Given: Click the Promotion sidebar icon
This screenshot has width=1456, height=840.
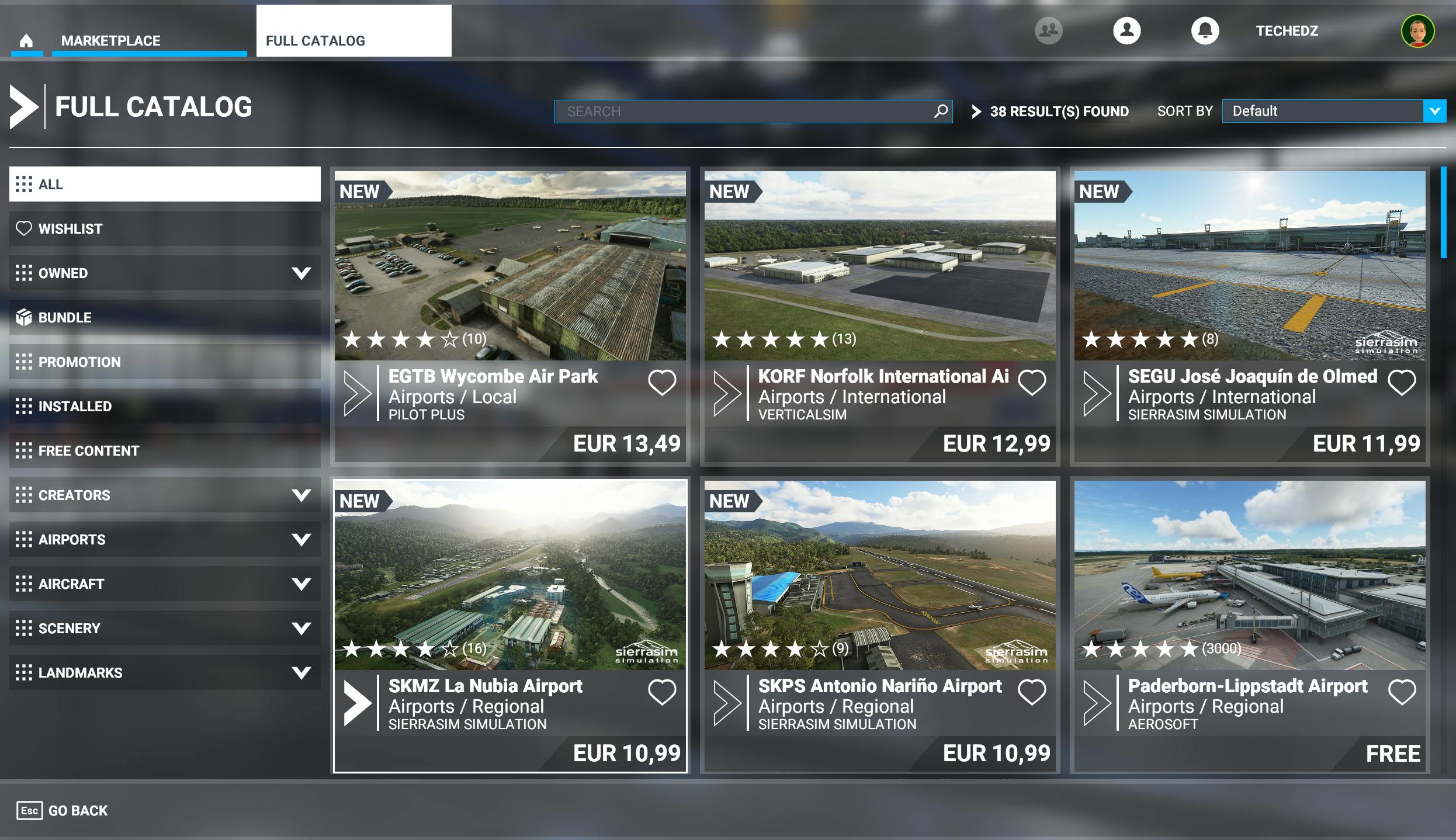Looking at the screenshot, I should [x=24, y=362].
